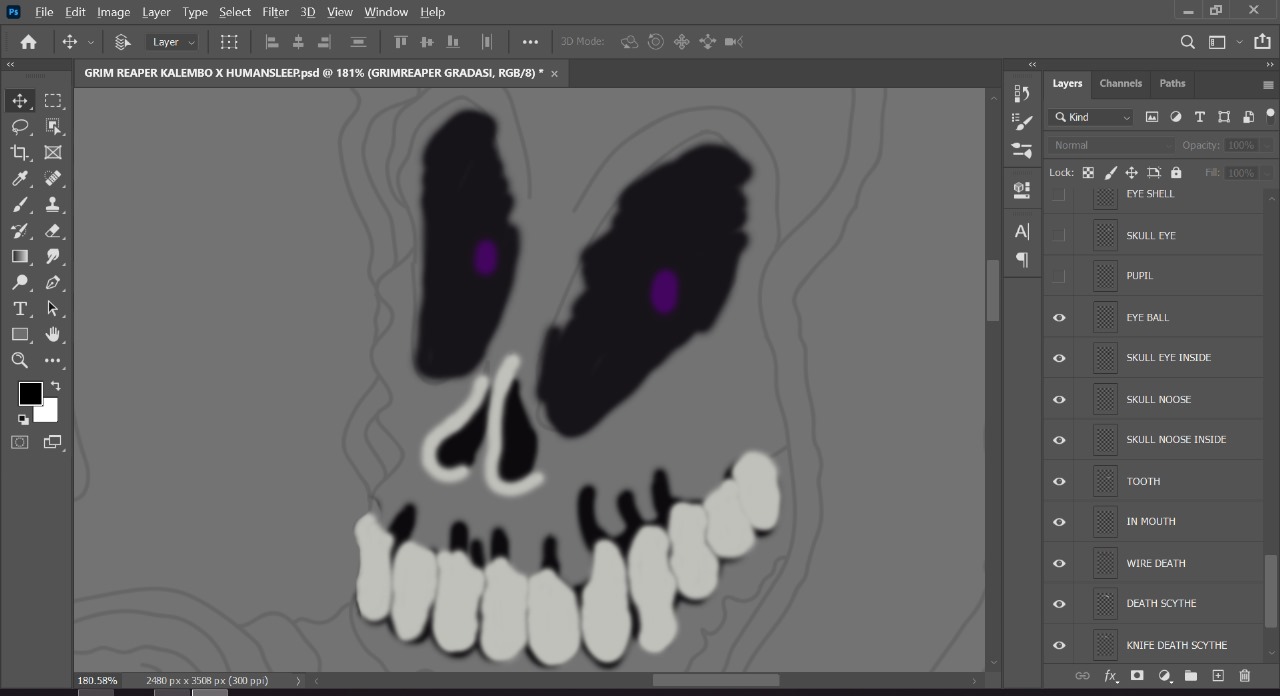This screenshot has height=696, width=1280.
Task: Hide the EYE BALL layer
Action: (x=1059, y=318)
